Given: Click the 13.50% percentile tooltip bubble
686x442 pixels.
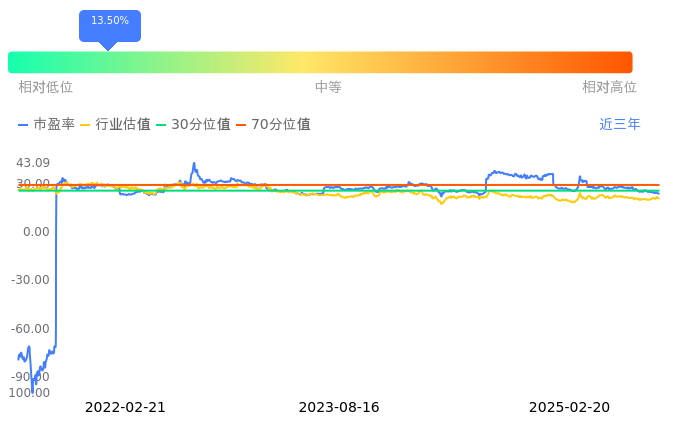Looking at the screenshot, I should click(110, 21).
